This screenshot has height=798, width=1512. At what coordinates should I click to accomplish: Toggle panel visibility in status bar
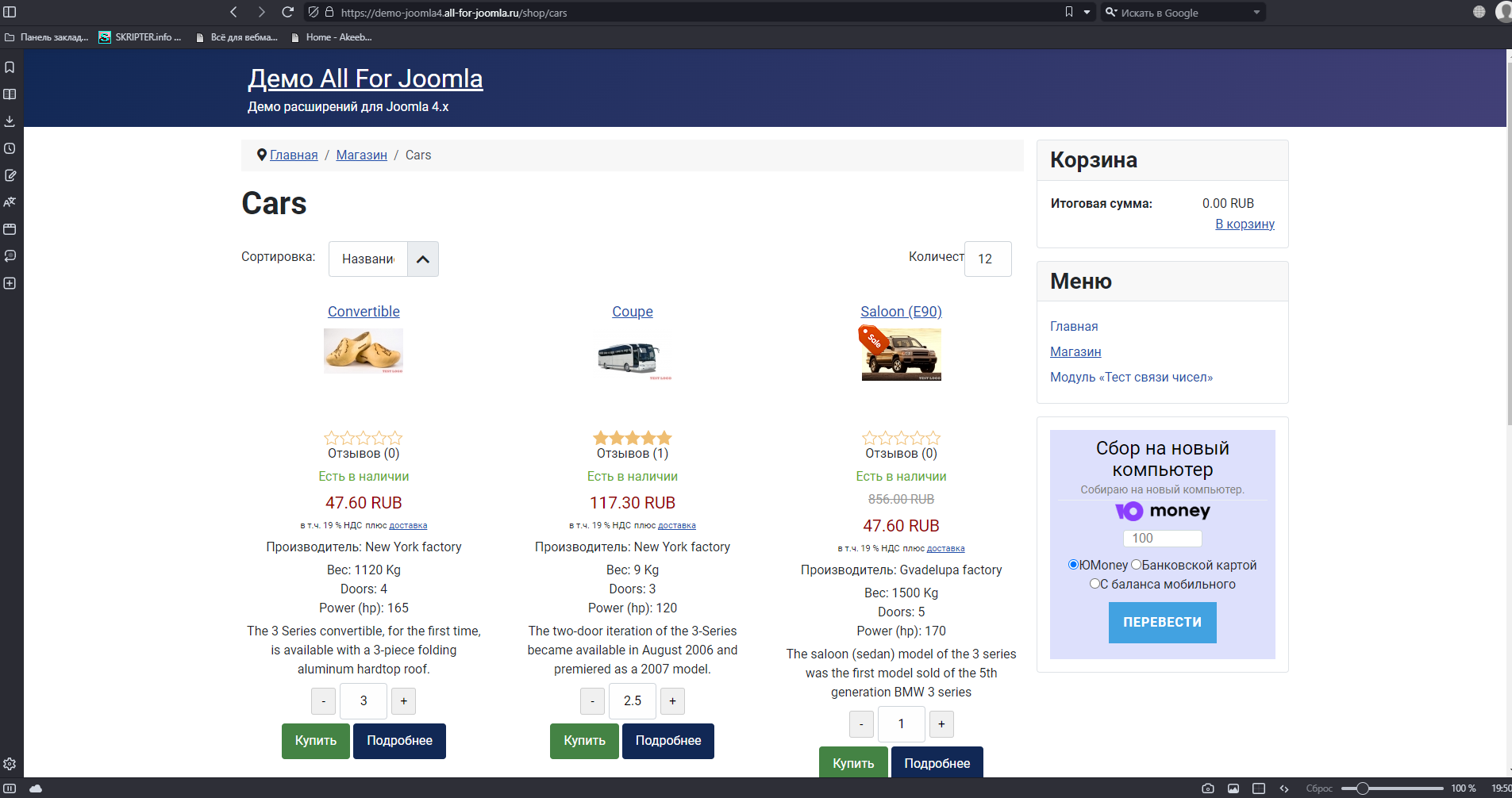click(10, 788)
